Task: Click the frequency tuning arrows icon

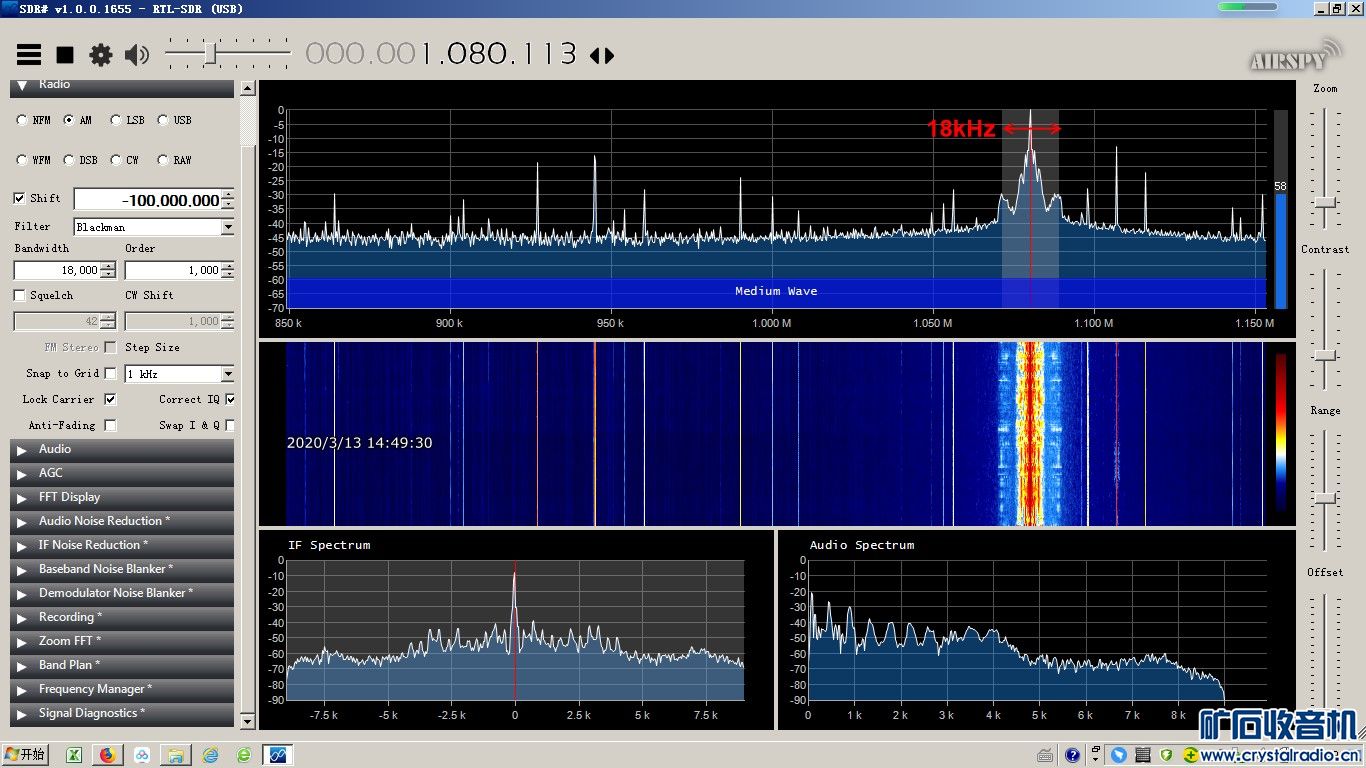Action: point(602,56)
